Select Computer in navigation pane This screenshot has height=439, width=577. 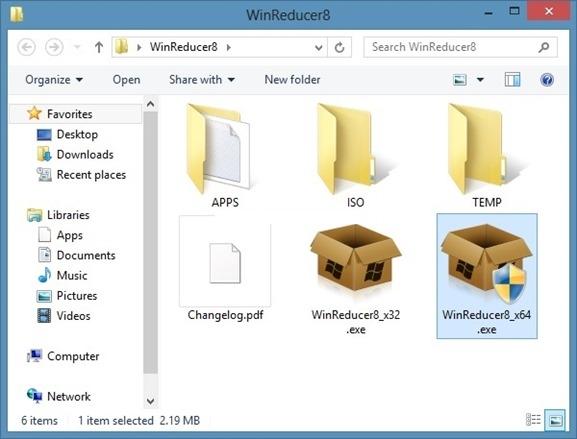73,356
